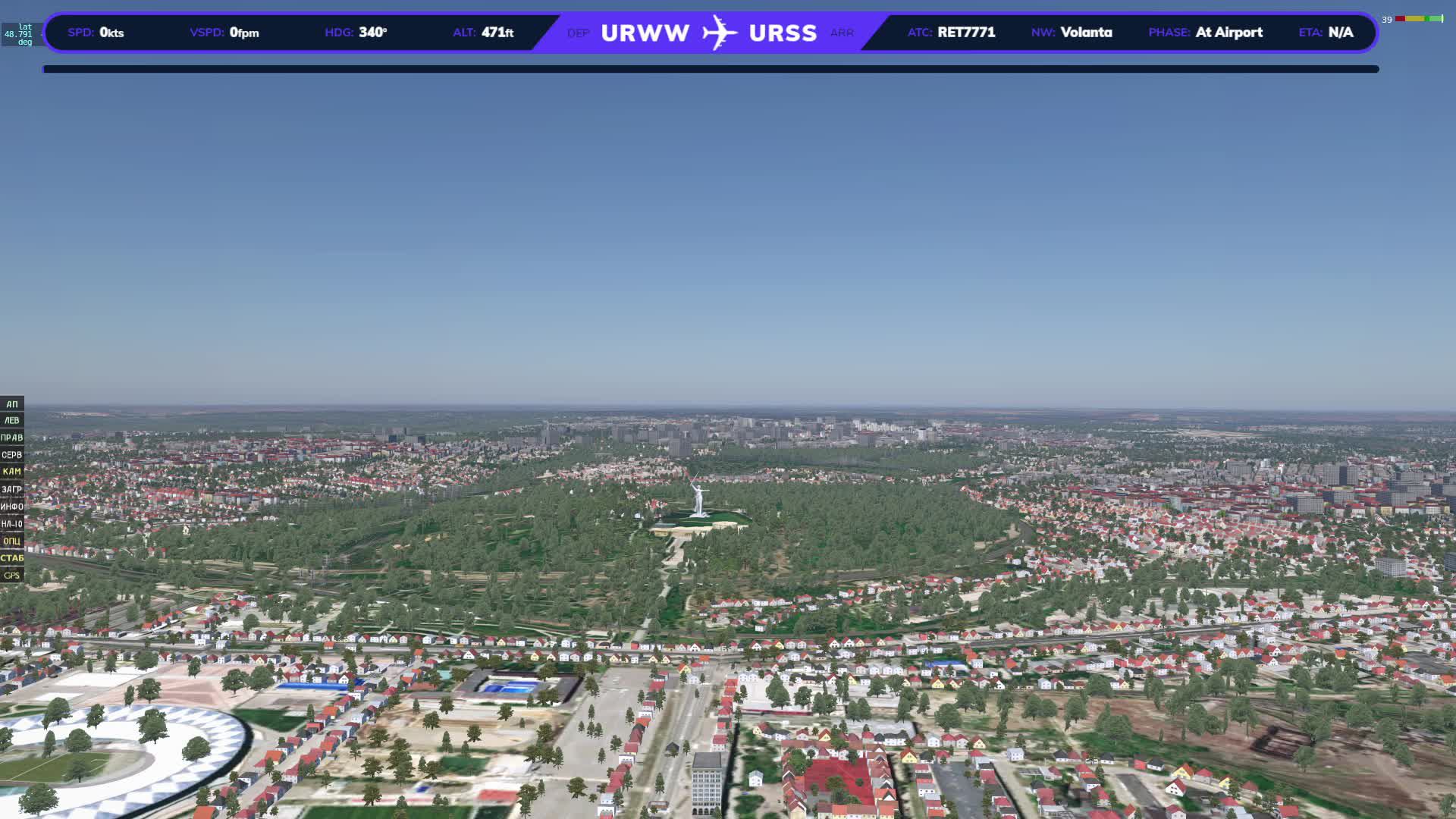Click departure airport code URWW
The width and height of the screenshot is (1456, 819).
[645, 33]
